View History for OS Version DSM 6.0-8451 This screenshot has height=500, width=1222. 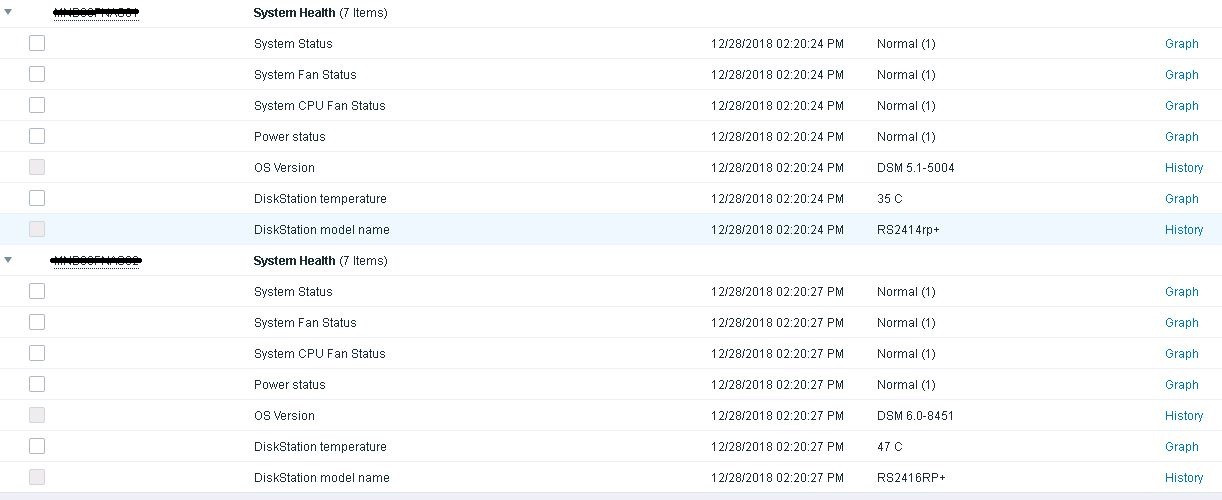tap(1183, 416)
